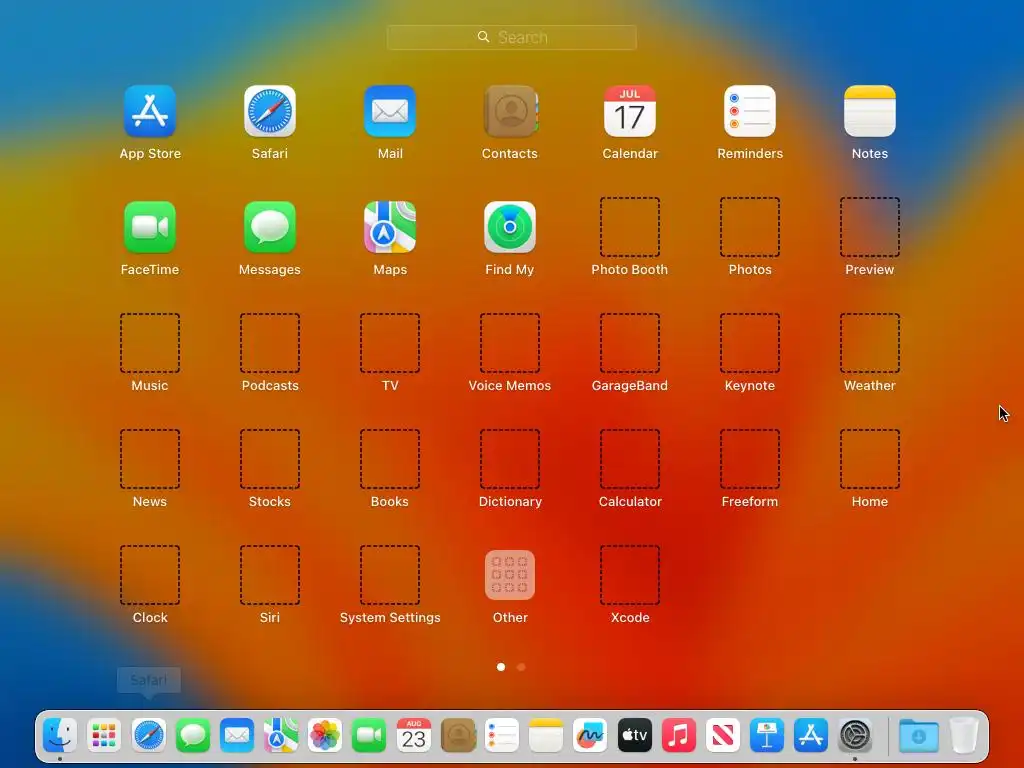Open Reminders from the Dock
This screenshot has width=1024, height=768.
502,735
